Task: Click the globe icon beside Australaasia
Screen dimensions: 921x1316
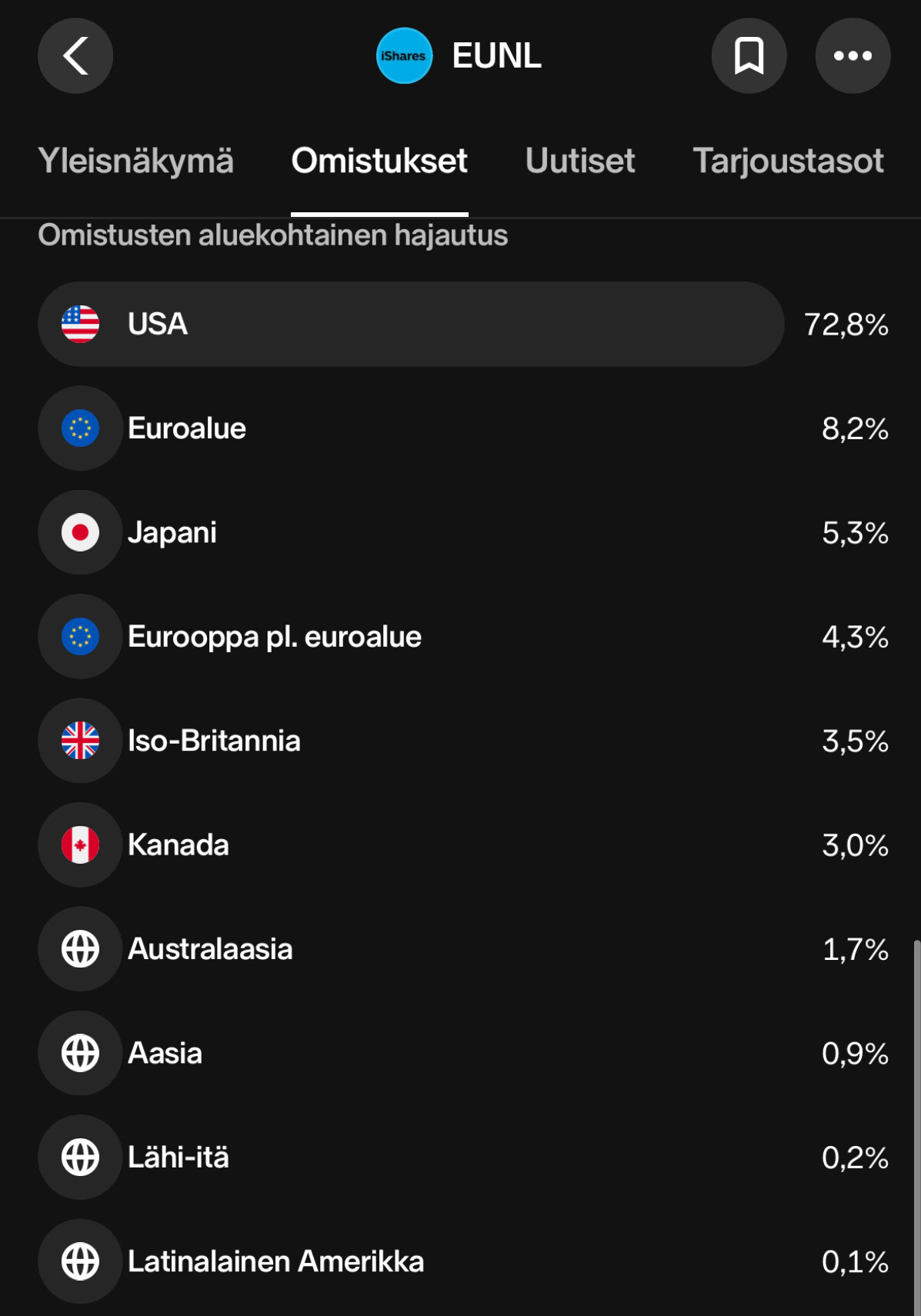Action: [81, 949]
